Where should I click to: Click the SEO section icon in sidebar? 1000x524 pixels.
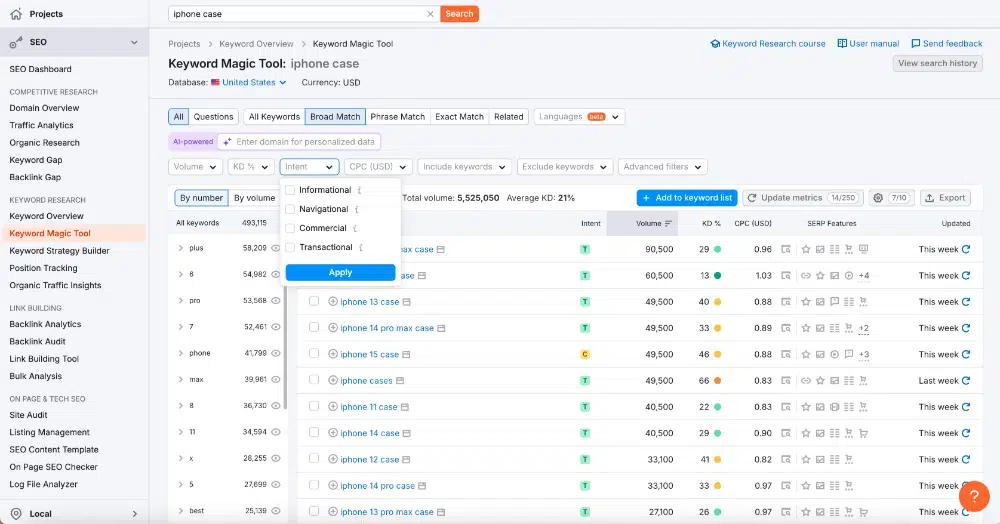(16, 42)
